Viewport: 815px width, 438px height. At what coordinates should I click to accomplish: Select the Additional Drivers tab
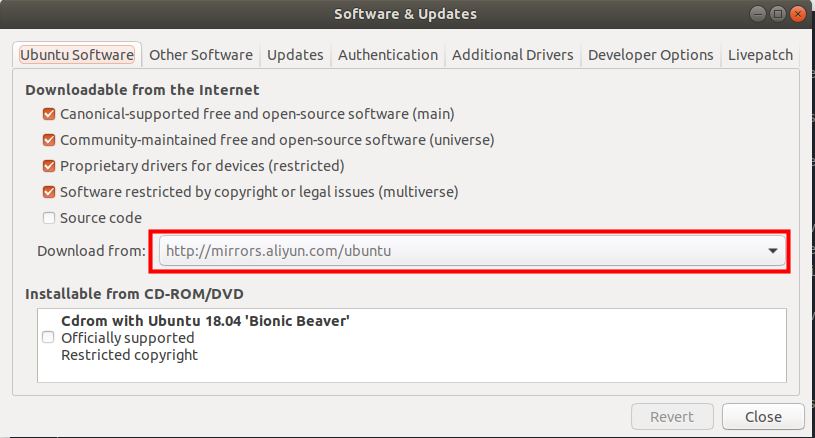[x=512, y=55]
